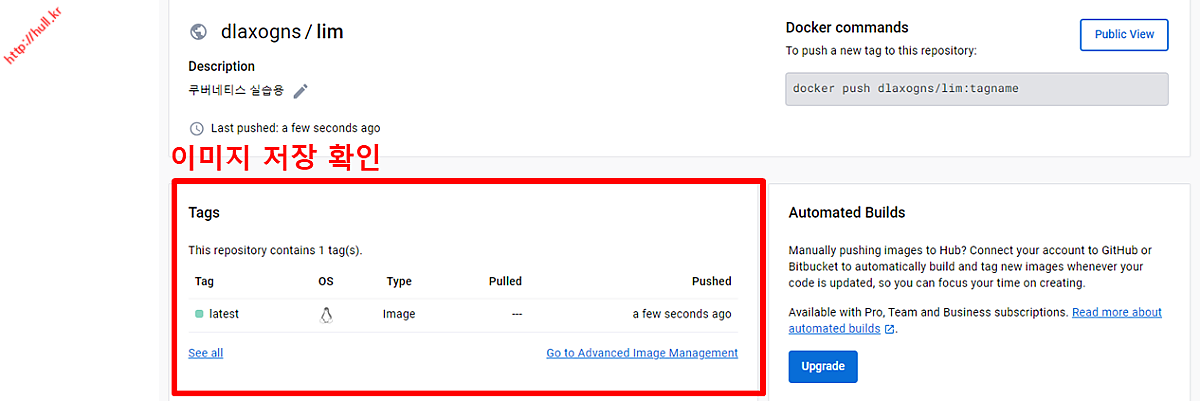Click the green status dot beside latest
The width and height of the screenshot is (1200, 401).
[199, 314]
